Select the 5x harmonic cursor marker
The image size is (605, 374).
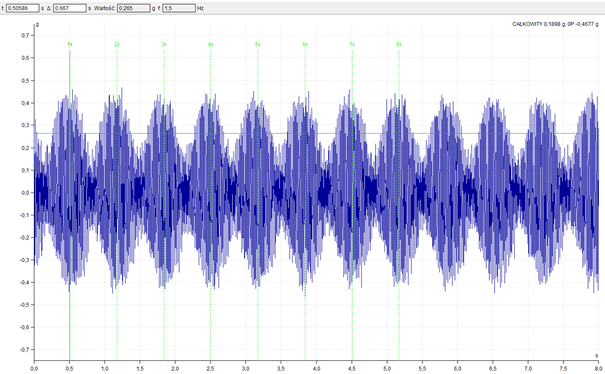tap(258, 44)
